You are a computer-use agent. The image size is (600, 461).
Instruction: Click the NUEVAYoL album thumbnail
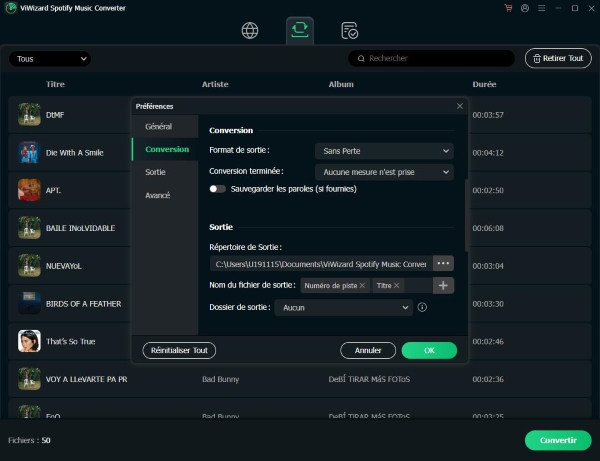(29, 266)
